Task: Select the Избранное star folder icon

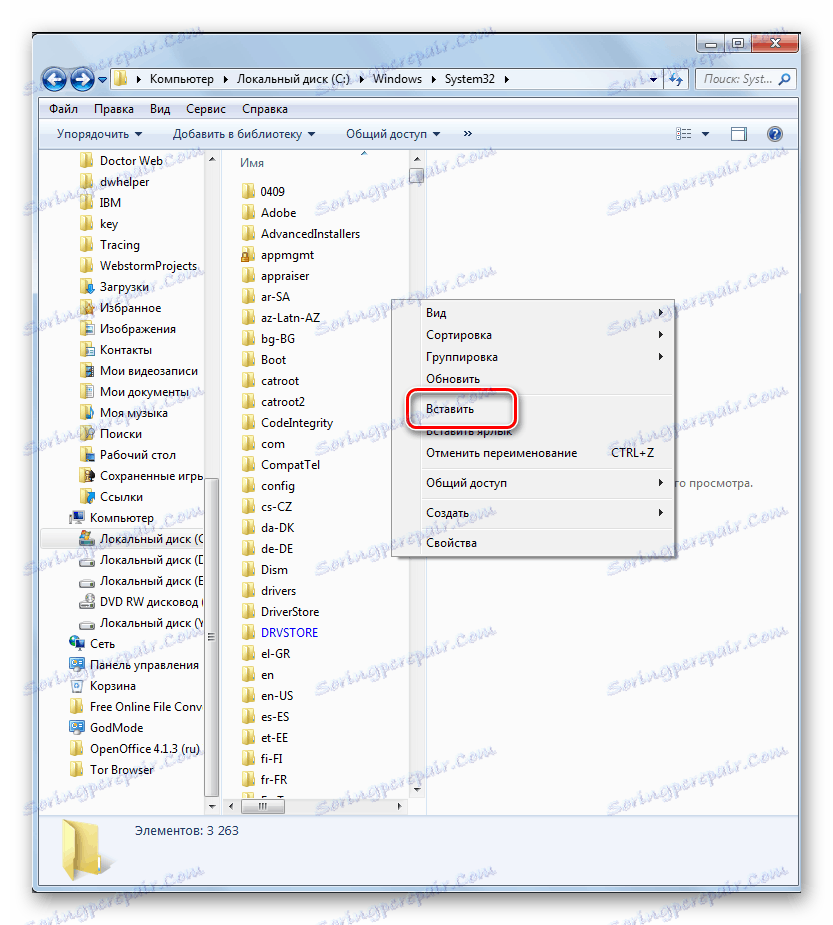Action: 87,308
